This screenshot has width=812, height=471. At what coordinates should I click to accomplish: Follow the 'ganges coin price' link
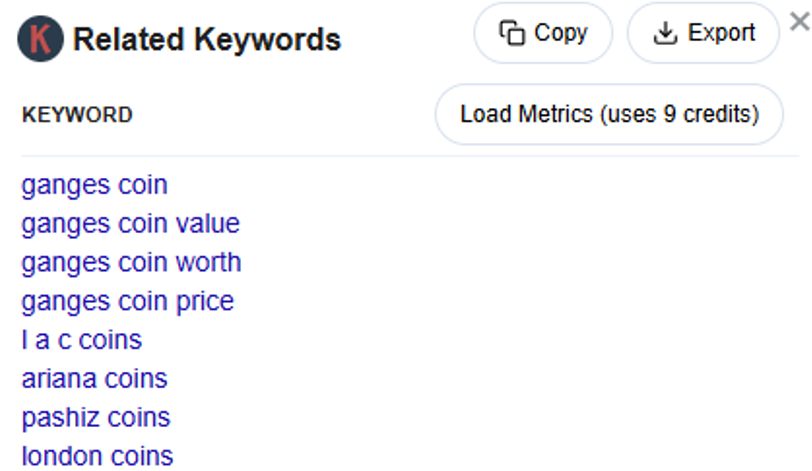click(127, 301)
